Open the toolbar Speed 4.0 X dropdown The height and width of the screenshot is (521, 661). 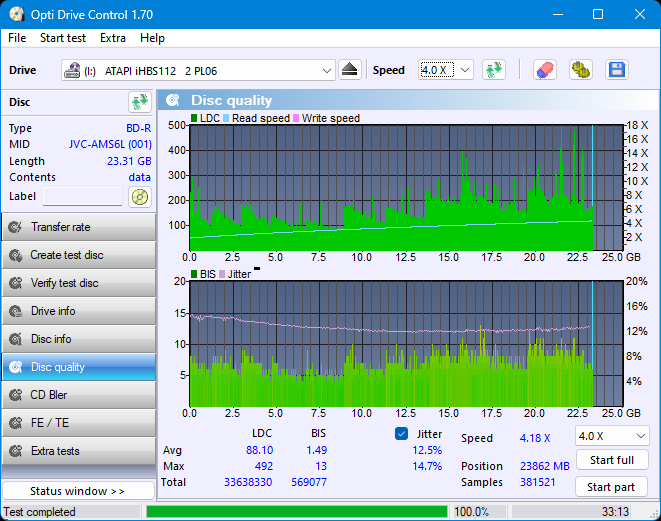coord(465,70)
